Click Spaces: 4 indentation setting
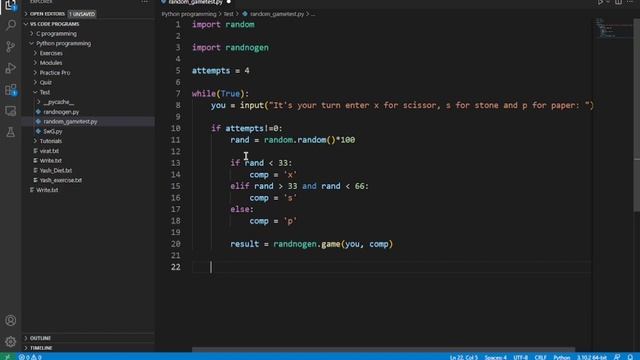This screenshot has height=360, width=640. click(496, 357)
